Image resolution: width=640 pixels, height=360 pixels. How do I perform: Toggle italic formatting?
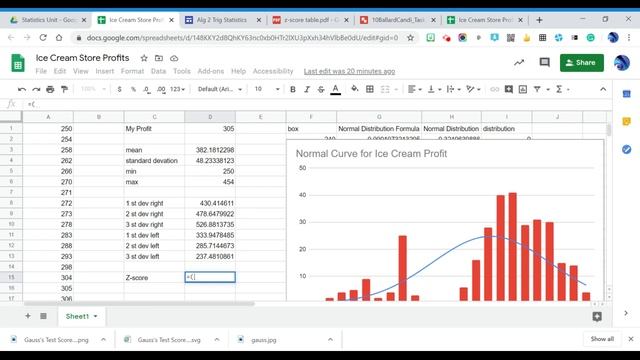tap(307, 89)
